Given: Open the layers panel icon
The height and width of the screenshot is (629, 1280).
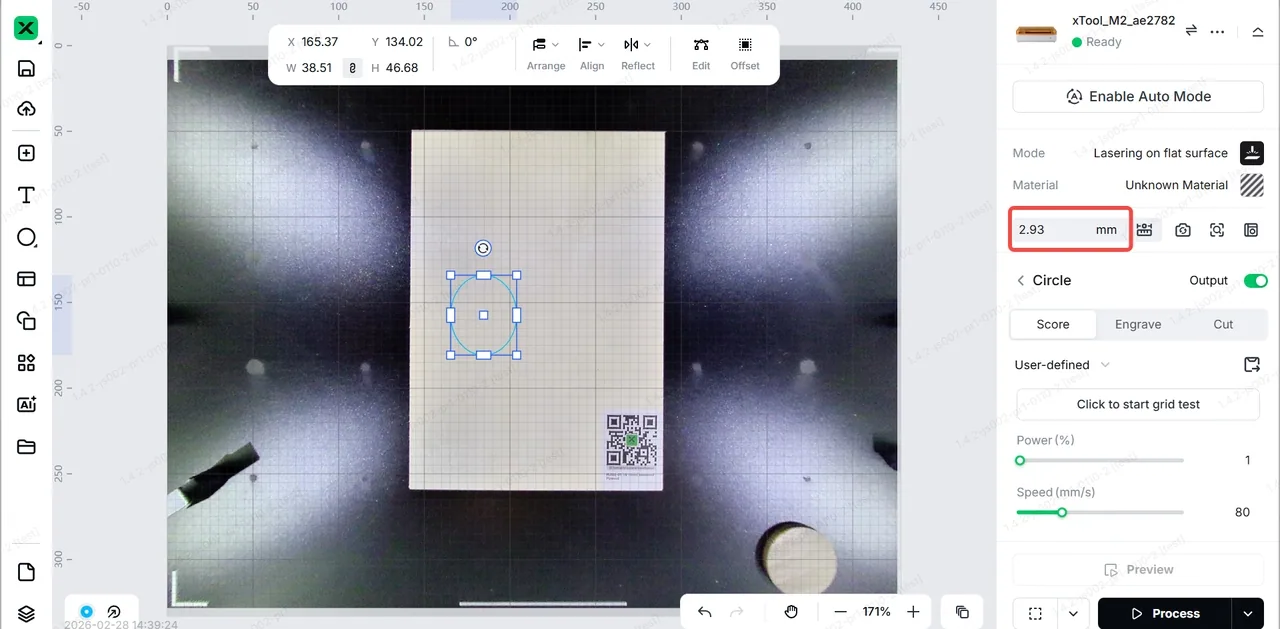Looking at the screenshot, I should pyautogui.click(x=27, y=613).
